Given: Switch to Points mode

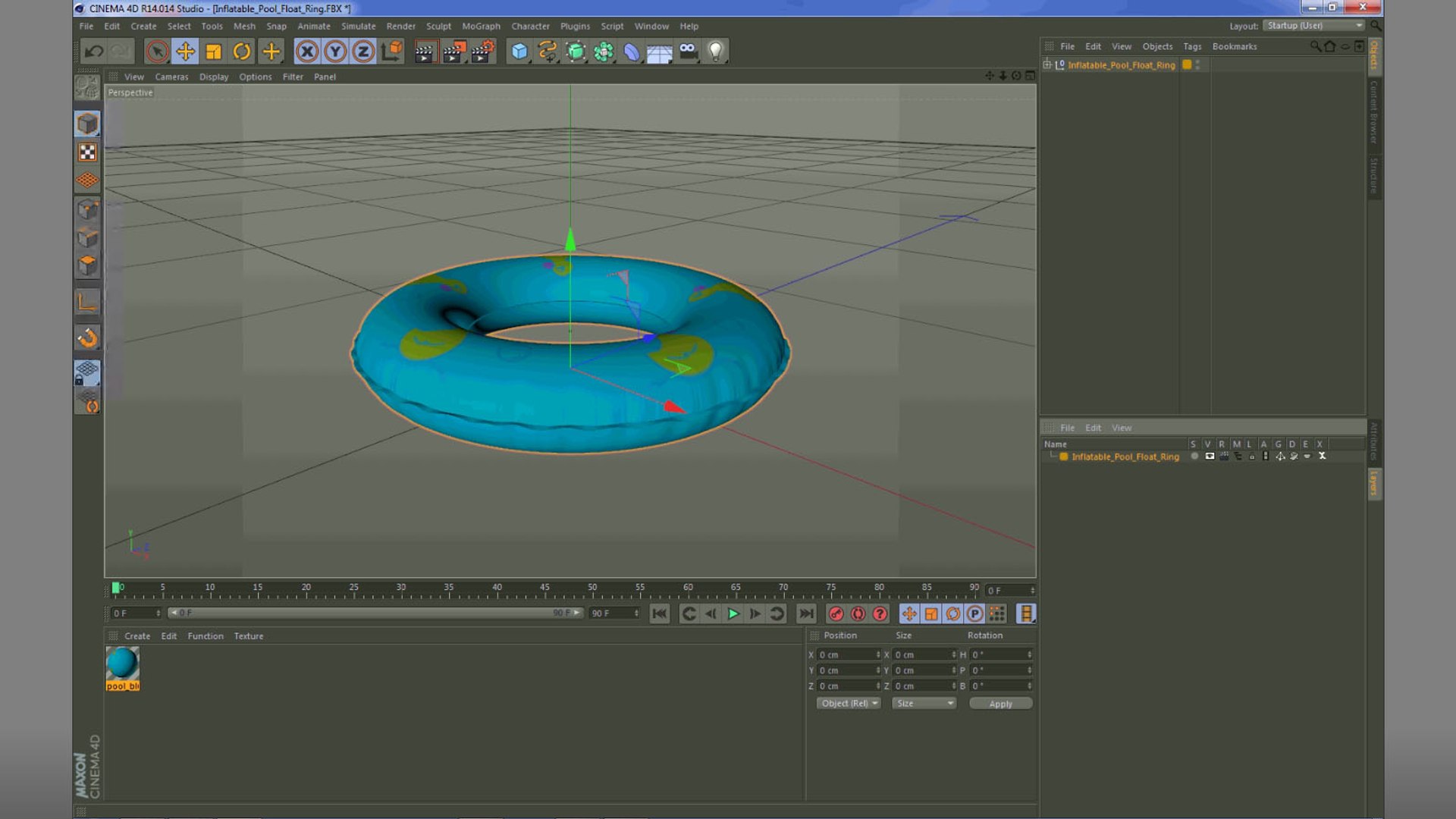Looking at the screenshot, I should [x=87, y=209].
